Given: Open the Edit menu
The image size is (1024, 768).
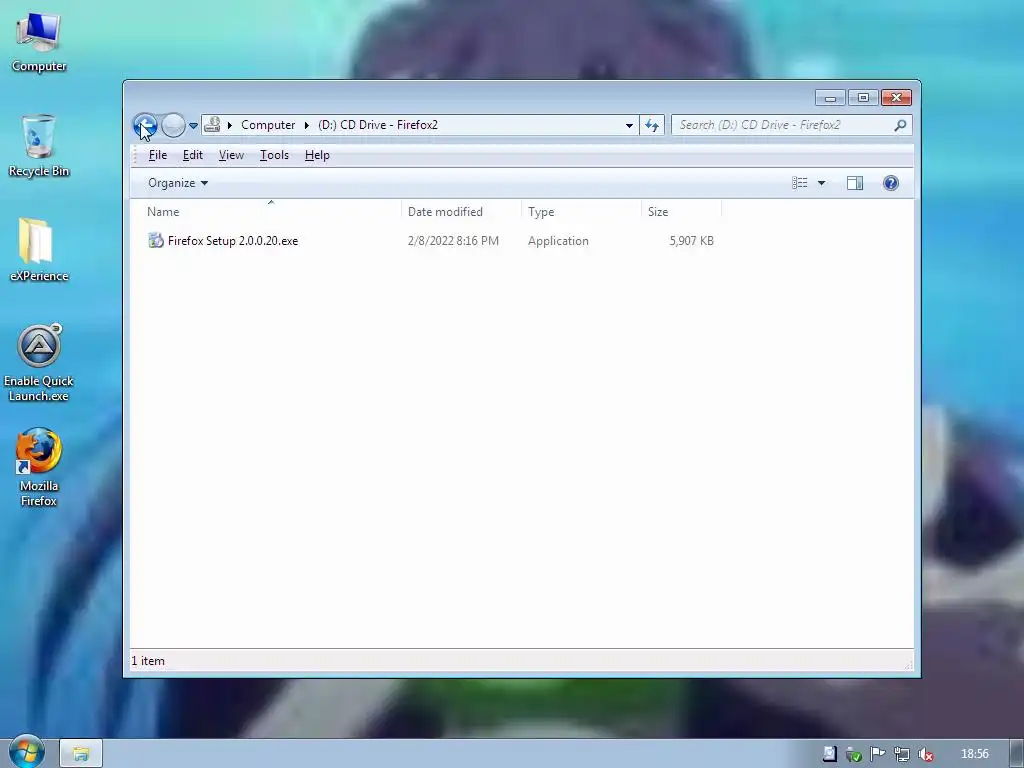Looking at the screenshot, I should point(193,155).
